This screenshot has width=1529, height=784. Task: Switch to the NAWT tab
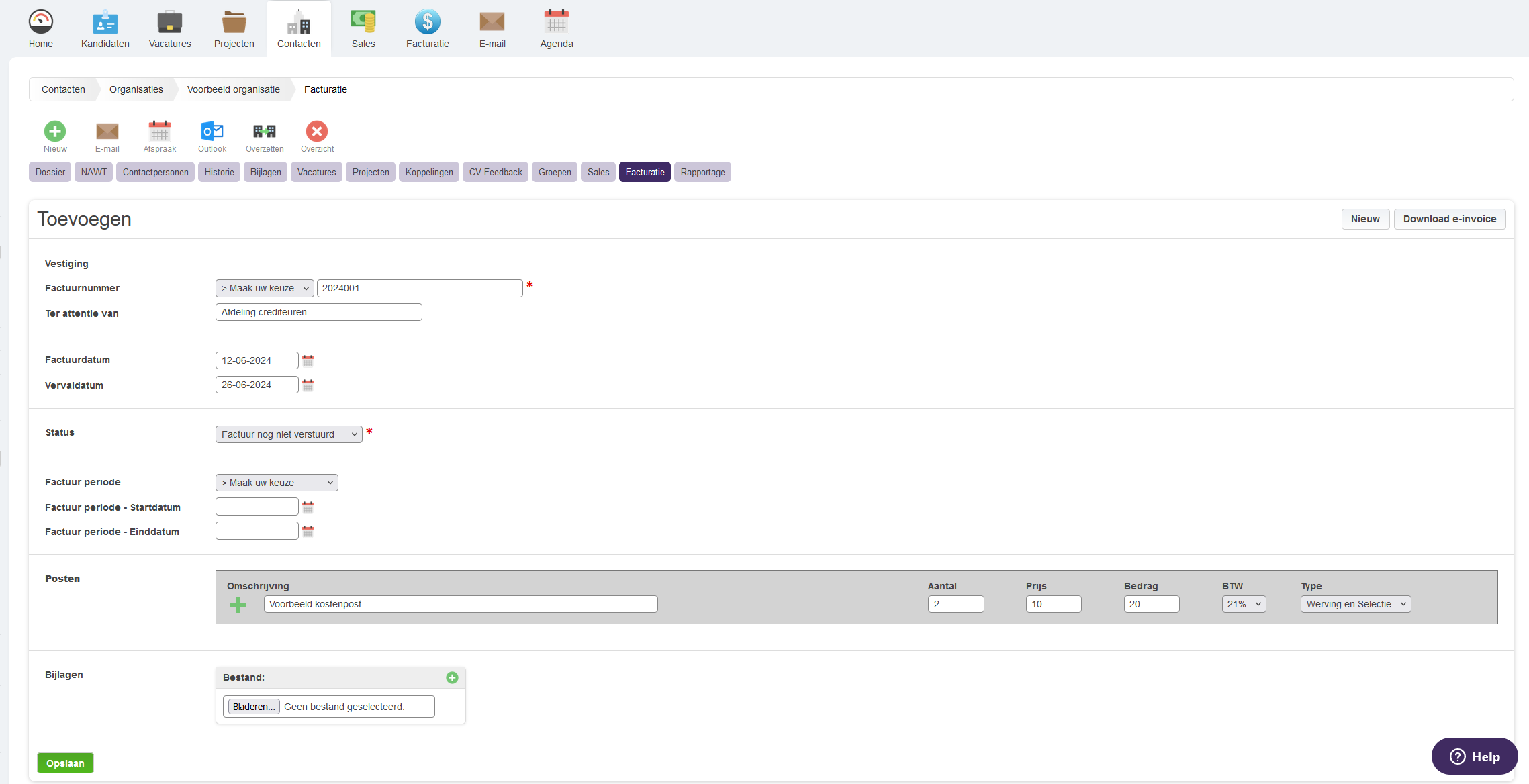[94, 172]
